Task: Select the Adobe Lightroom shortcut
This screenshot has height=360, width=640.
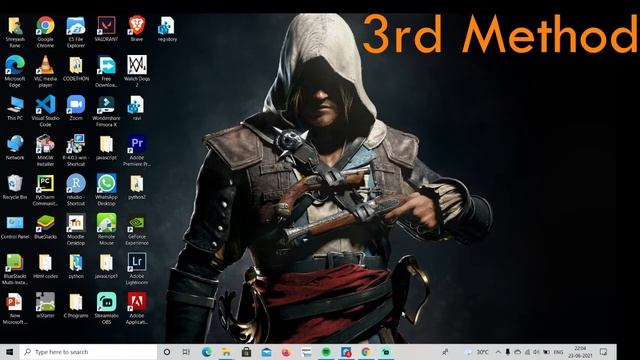Action: point(137,269)
